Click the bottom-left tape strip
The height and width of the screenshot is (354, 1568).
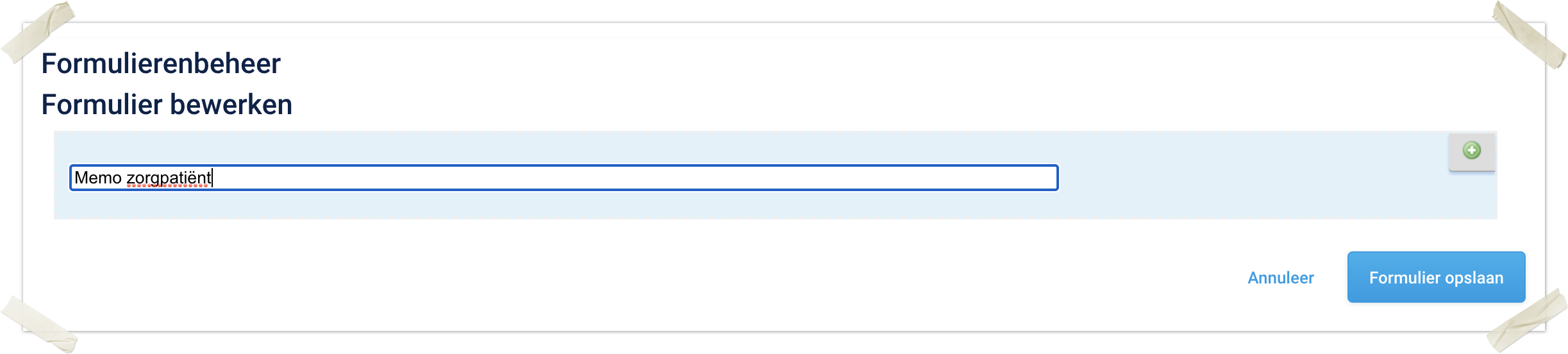point(38,323)
